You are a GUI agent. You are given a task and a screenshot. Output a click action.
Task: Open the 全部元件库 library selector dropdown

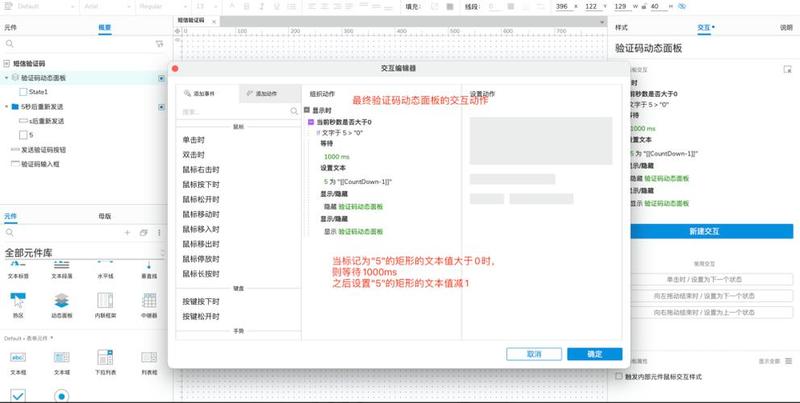(84, 253)
